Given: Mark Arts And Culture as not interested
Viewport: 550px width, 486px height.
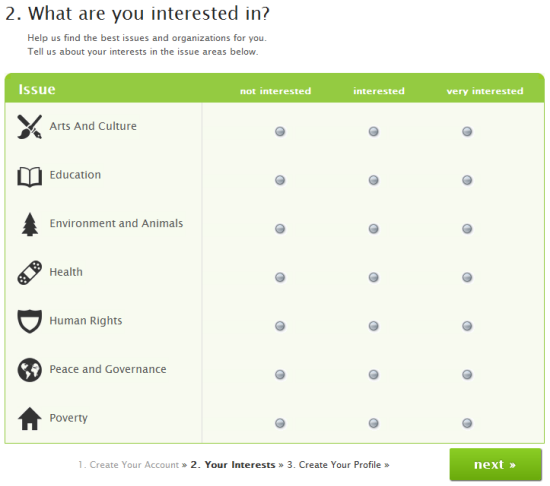Looking at the screenshot, I should tap(280, 131).
